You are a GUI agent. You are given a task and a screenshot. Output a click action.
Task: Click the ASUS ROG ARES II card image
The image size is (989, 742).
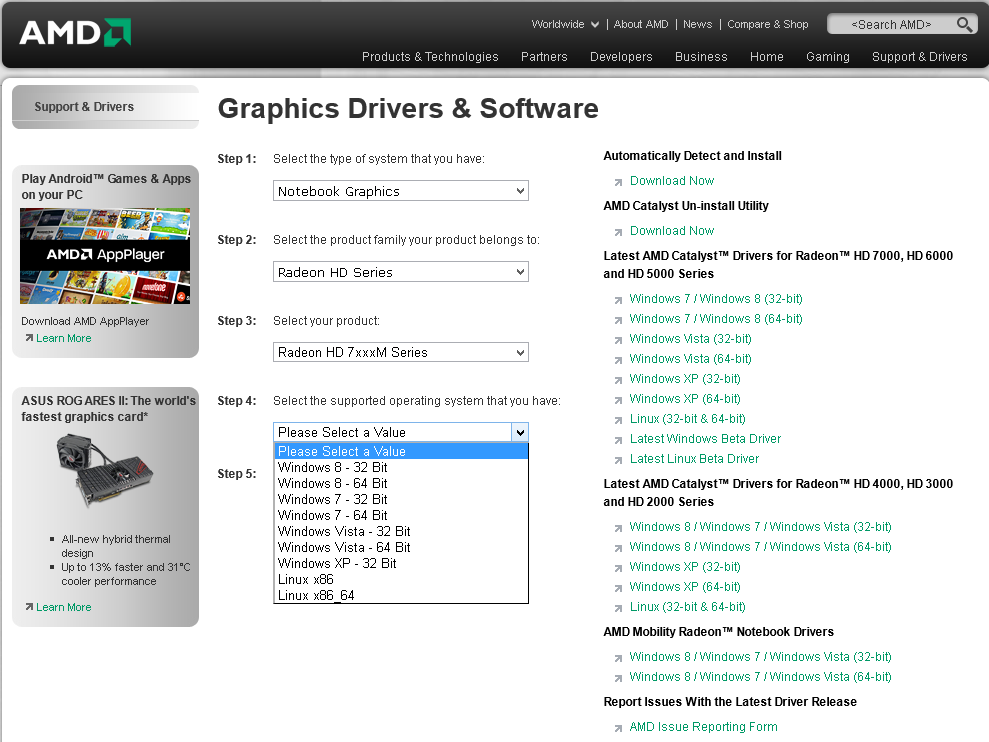coord(104,471)
